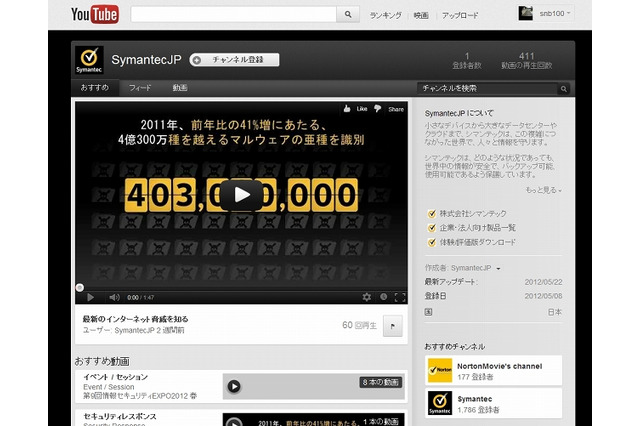Open NortonMovie's channel

tap(500, 366)
